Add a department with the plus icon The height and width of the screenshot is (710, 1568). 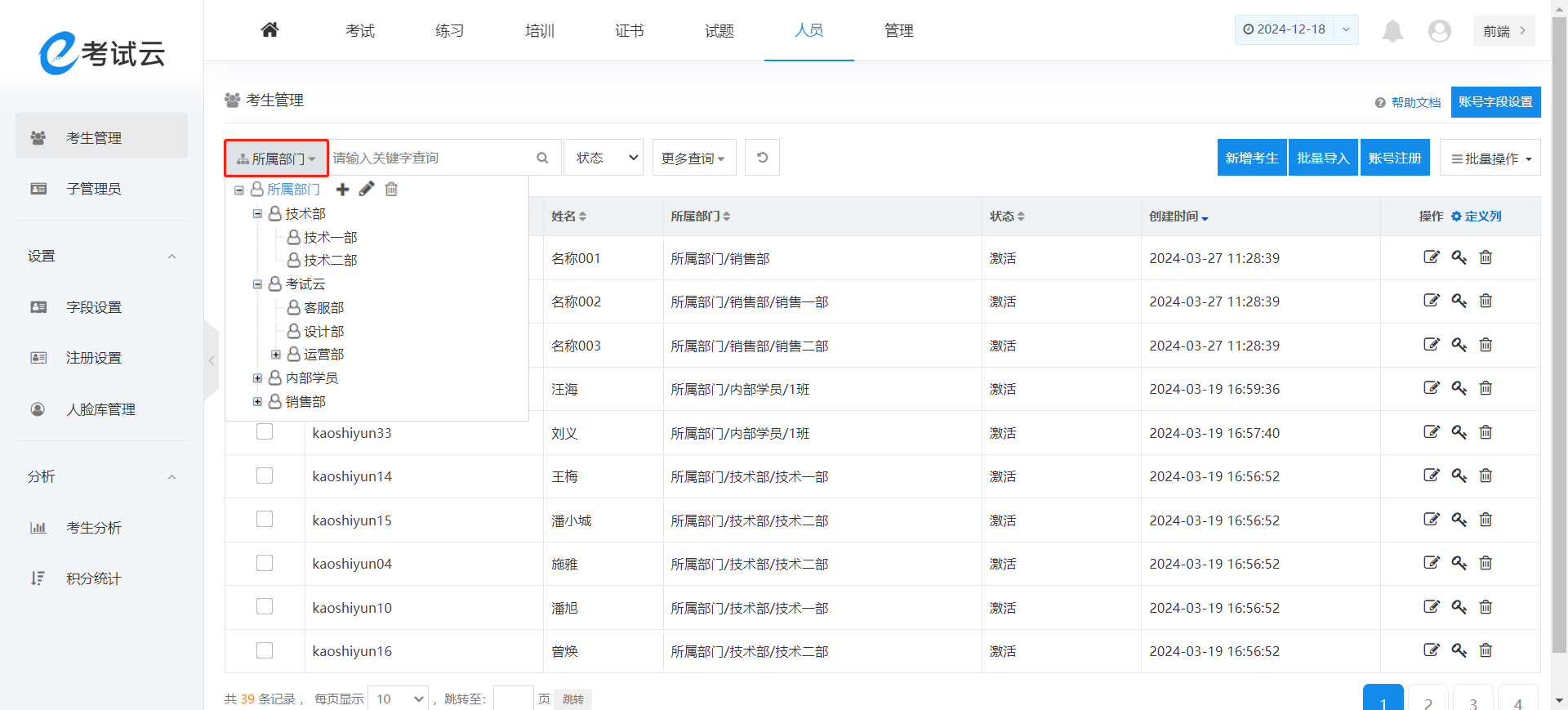tap(343, 190)
